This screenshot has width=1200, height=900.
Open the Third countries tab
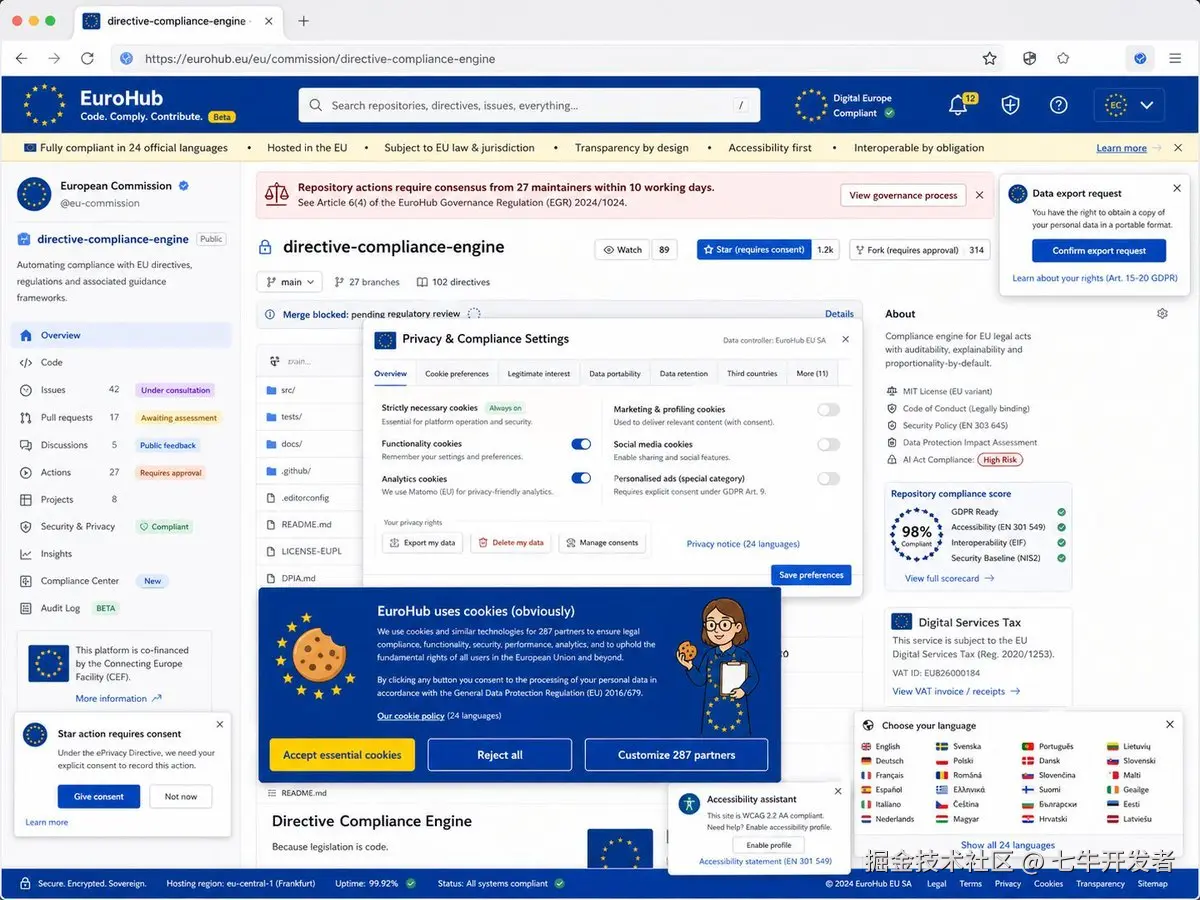click(752, 373)
